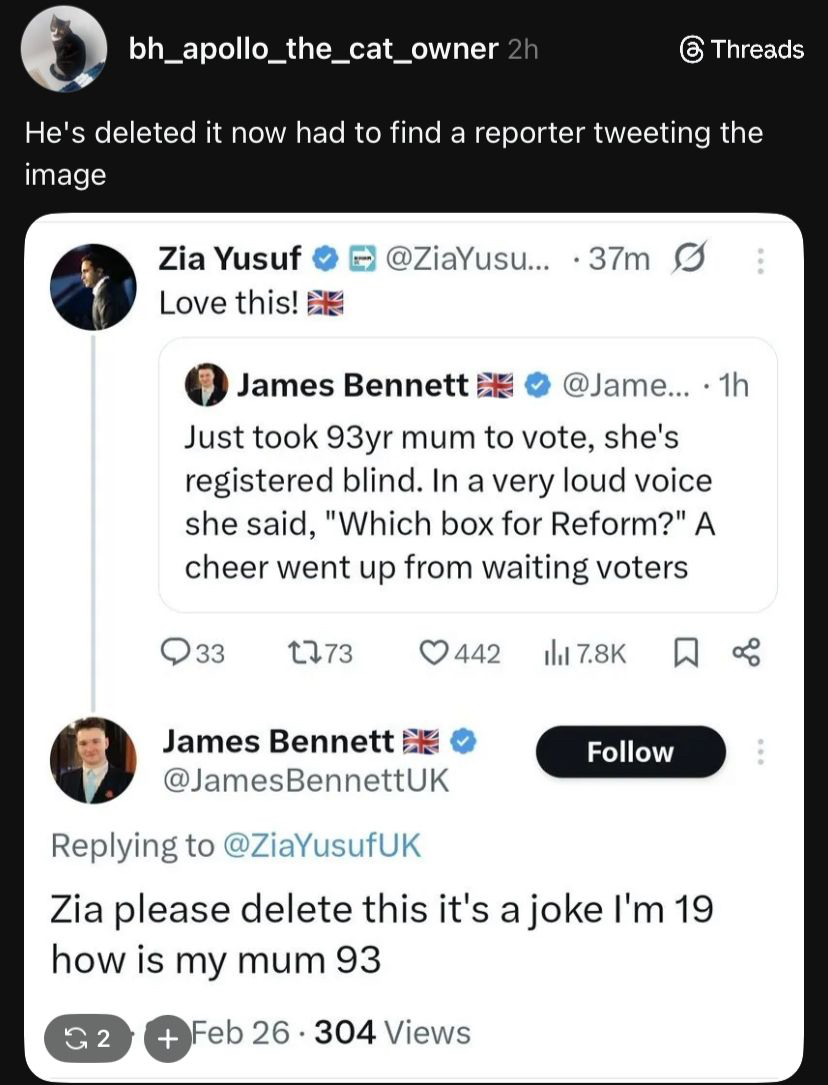Open three-dot menu on Zia Yusuf's post

click(760, 260)
